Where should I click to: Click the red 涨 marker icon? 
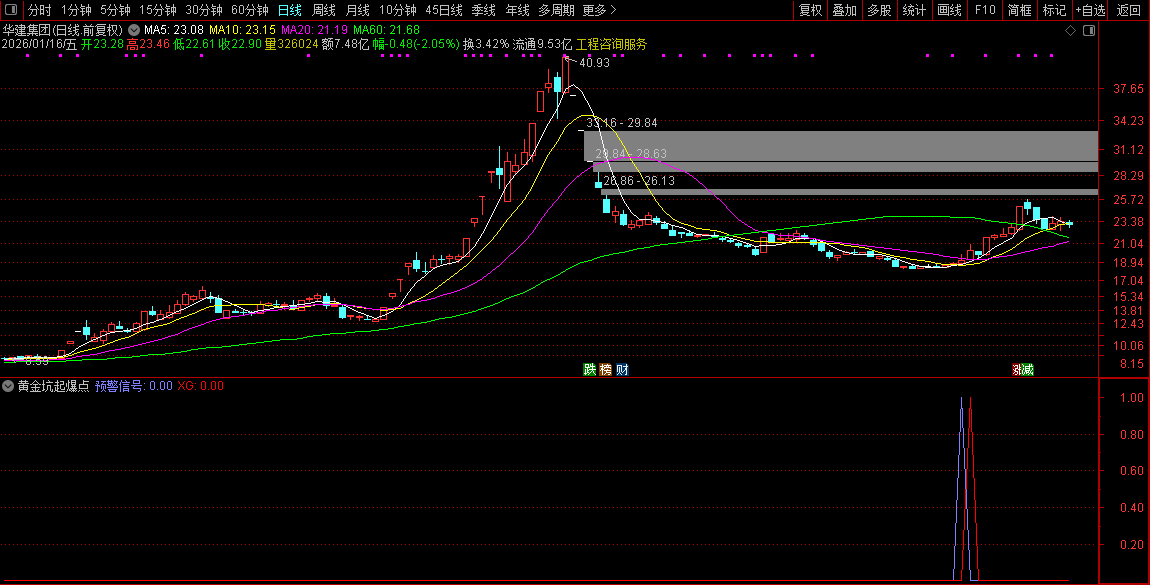pyautogui.click(x=1017, y=370)
